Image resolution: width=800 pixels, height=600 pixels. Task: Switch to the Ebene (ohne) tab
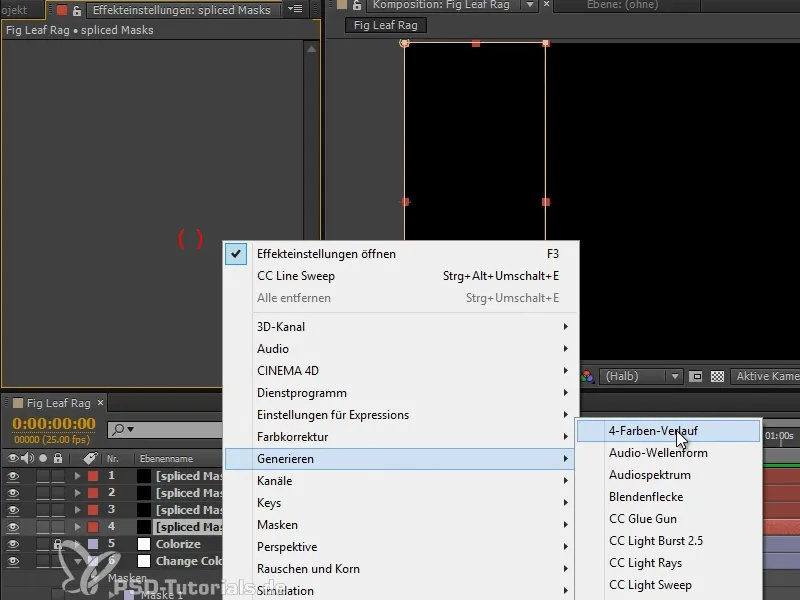tap(622, 5)
